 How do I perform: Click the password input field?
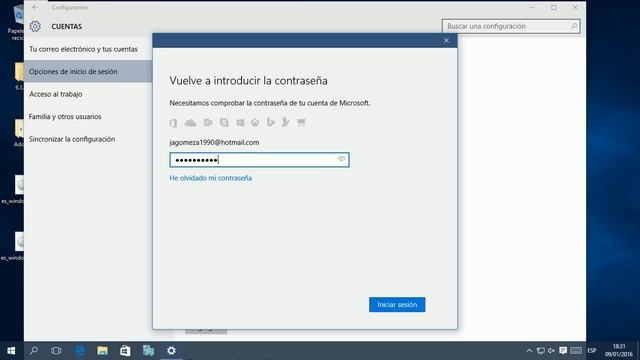tap(259, 160)
